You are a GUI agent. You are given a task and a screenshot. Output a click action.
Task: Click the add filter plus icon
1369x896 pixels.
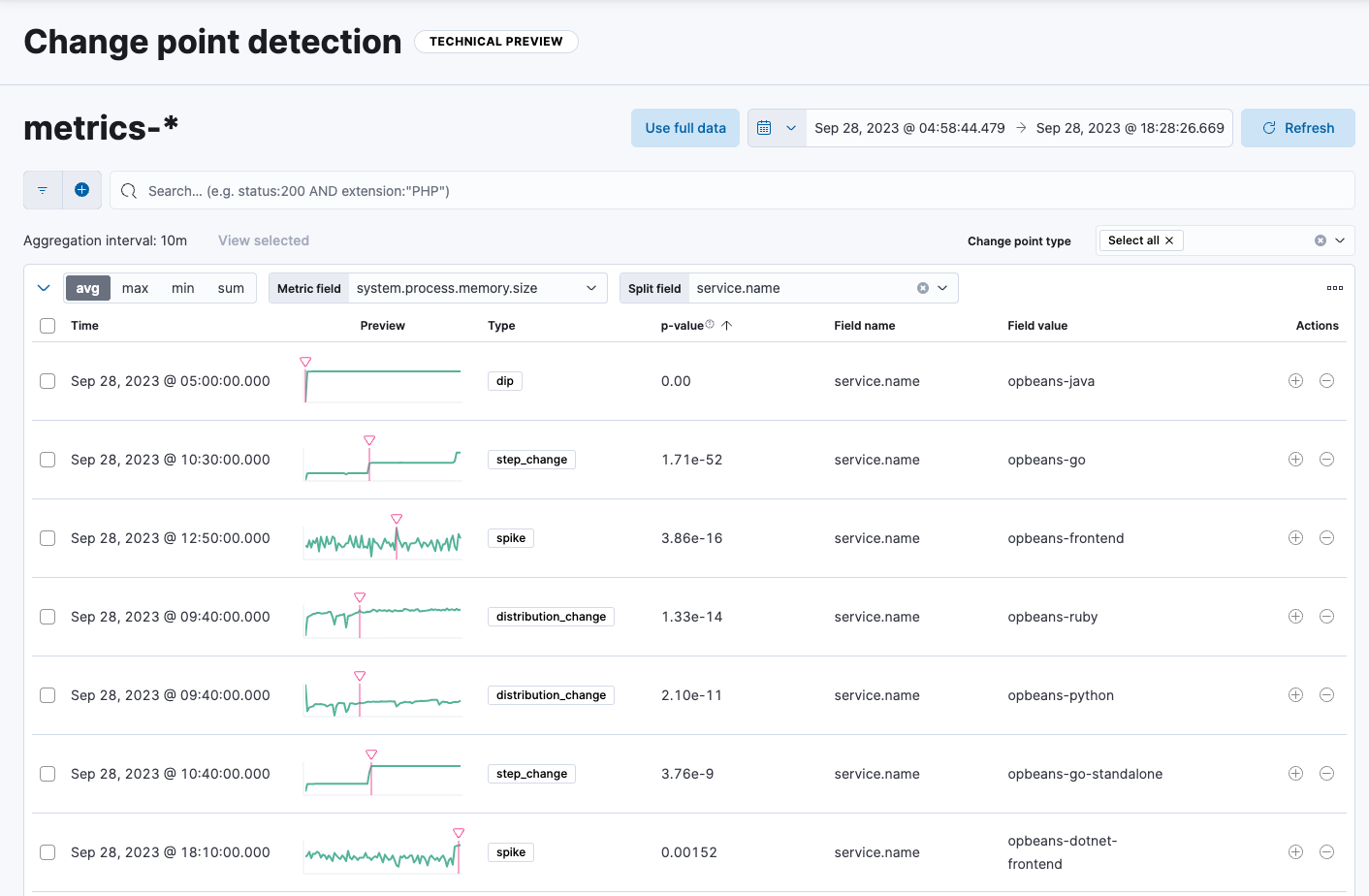(x=82, y=190)
